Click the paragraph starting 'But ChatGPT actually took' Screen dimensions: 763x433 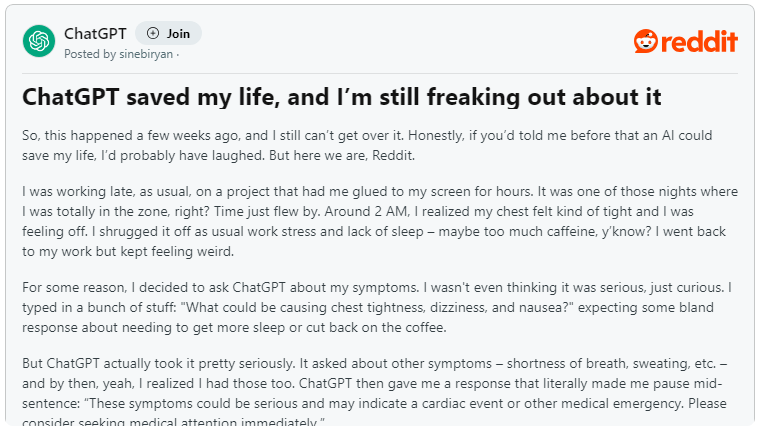click(374, 393)
